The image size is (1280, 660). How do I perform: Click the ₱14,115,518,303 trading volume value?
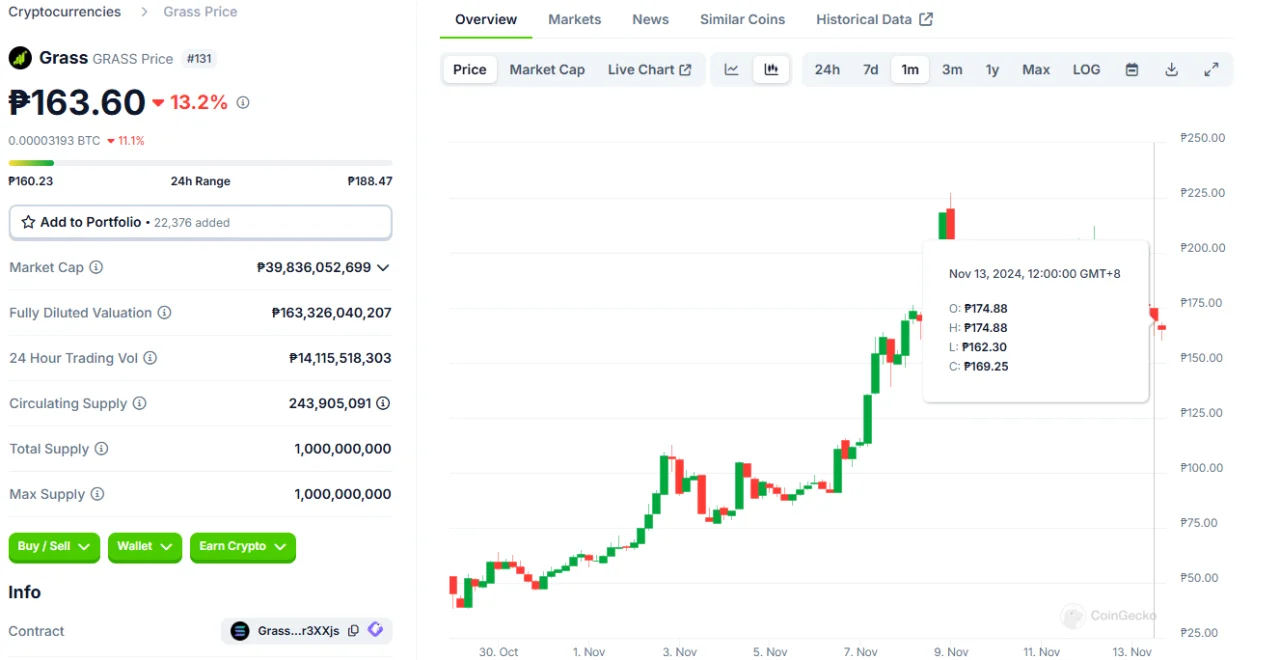point(340,358)
